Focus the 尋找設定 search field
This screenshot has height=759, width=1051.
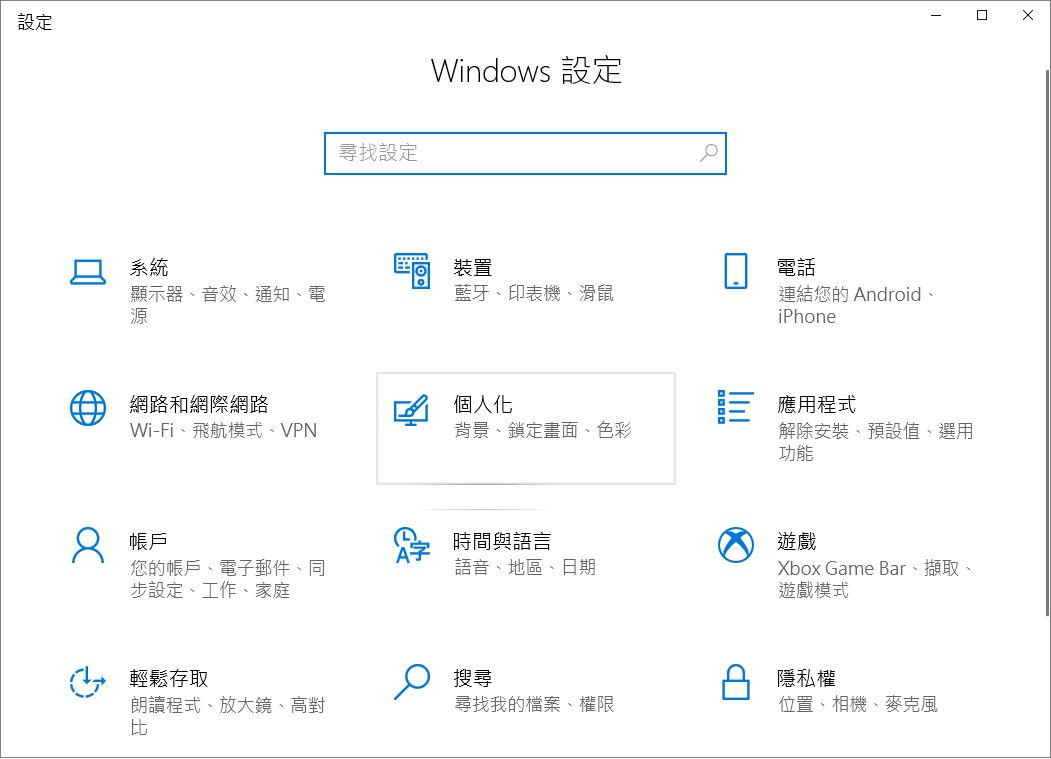pyautogui.click(x=525, y=154)
